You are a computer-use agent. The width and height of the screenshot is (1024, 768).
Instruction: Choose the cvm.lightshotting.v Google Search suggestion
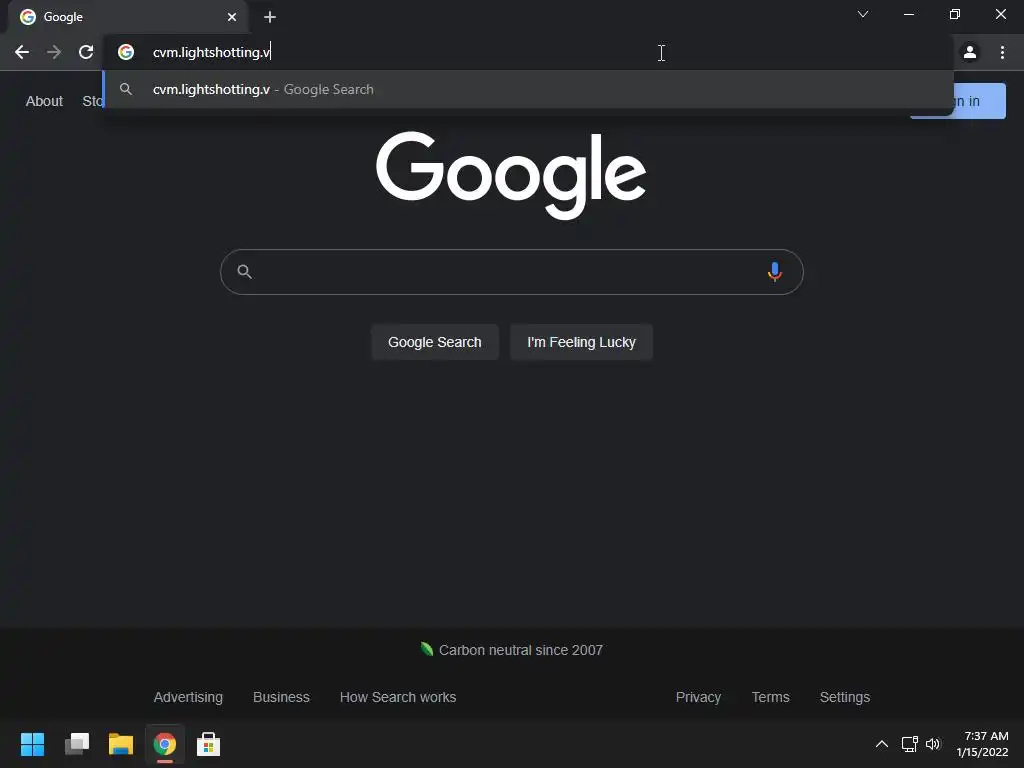click(x=528, y=89)
